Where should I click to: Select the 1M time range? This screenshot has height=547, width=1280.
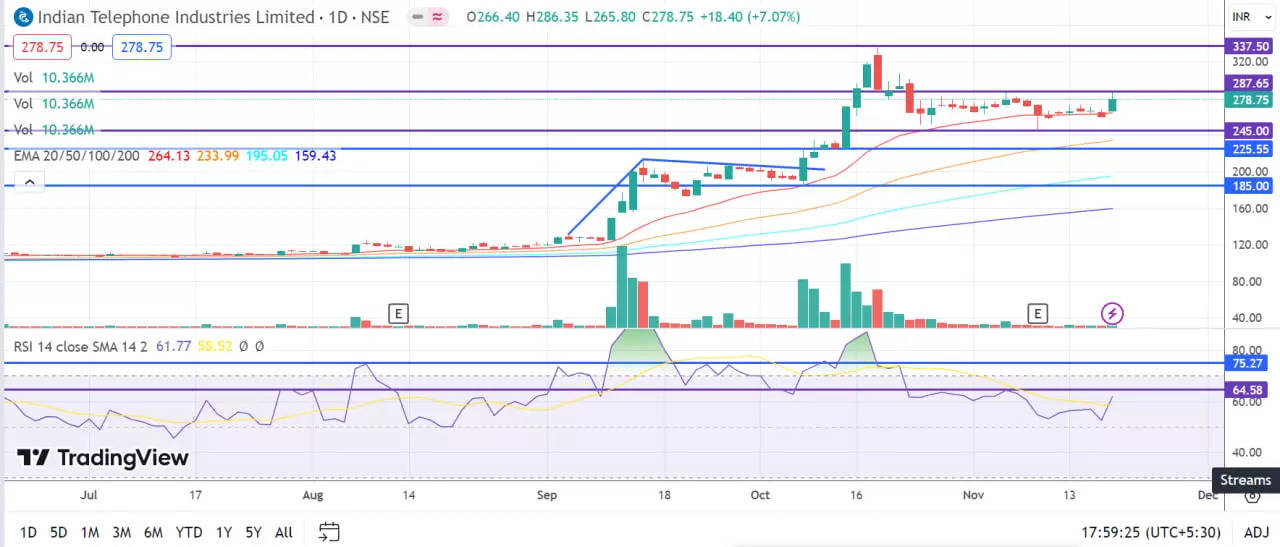[x=90, y=532]
